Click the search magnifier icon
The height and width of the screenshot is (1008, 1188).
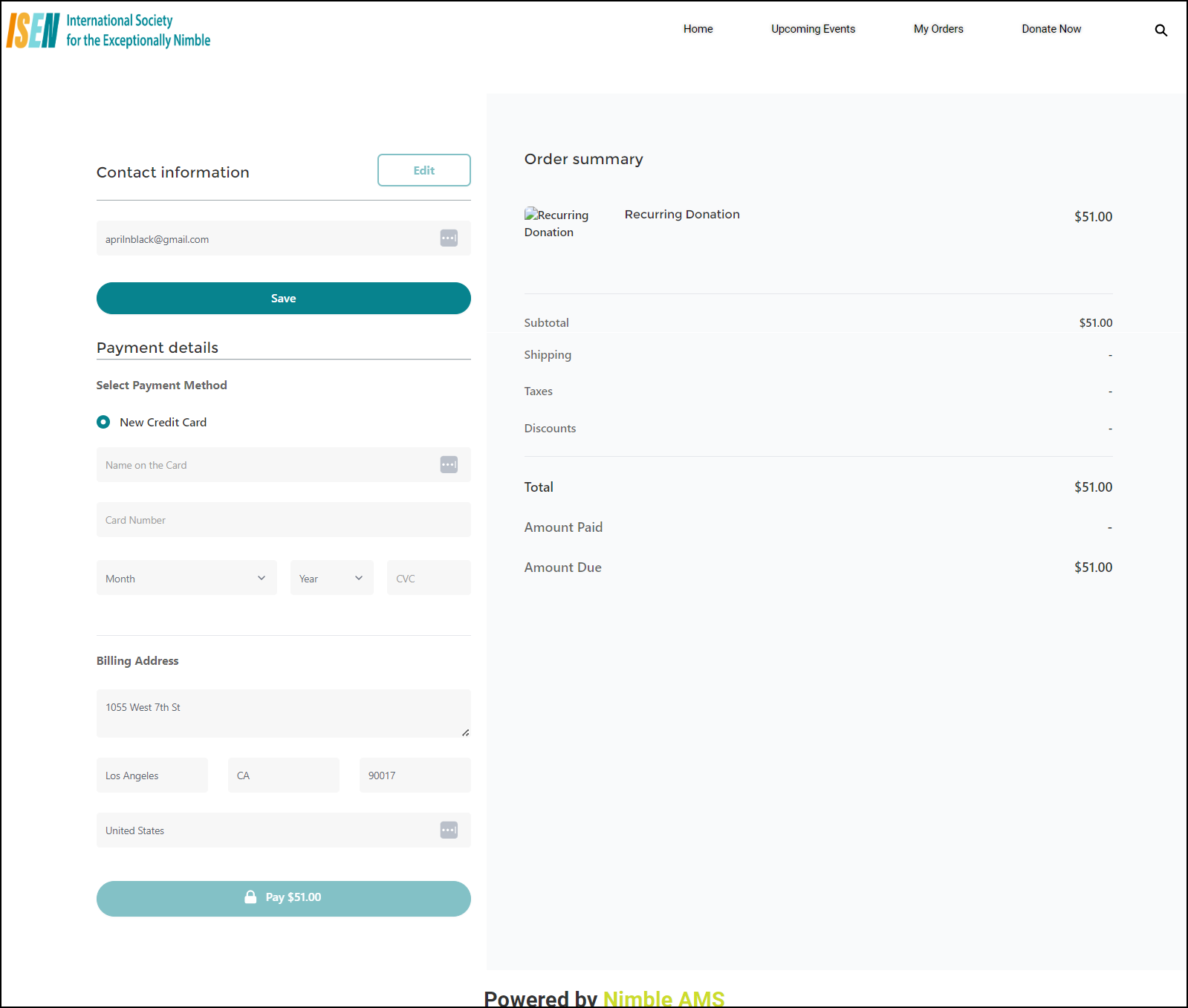click(x=1161, y=30)
